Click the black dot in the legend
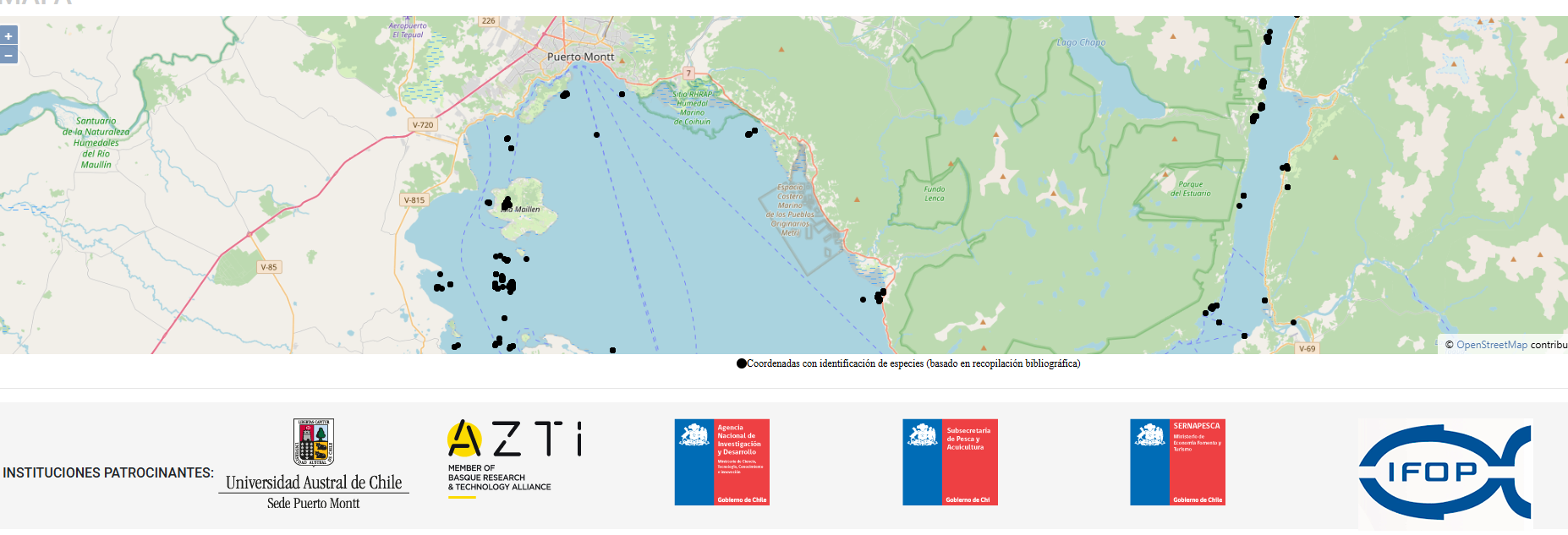 tap(741, 364)
